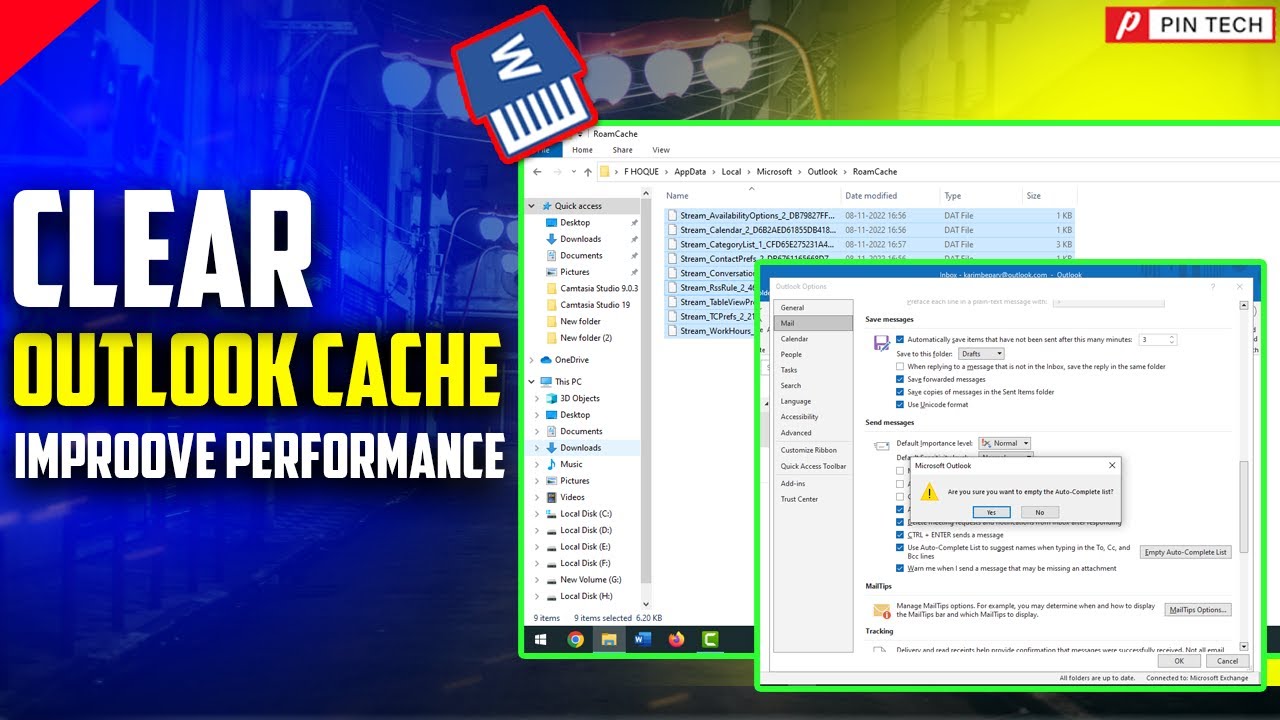Select General in Outlook Options

pyautogui.click(x=814, y=308)
